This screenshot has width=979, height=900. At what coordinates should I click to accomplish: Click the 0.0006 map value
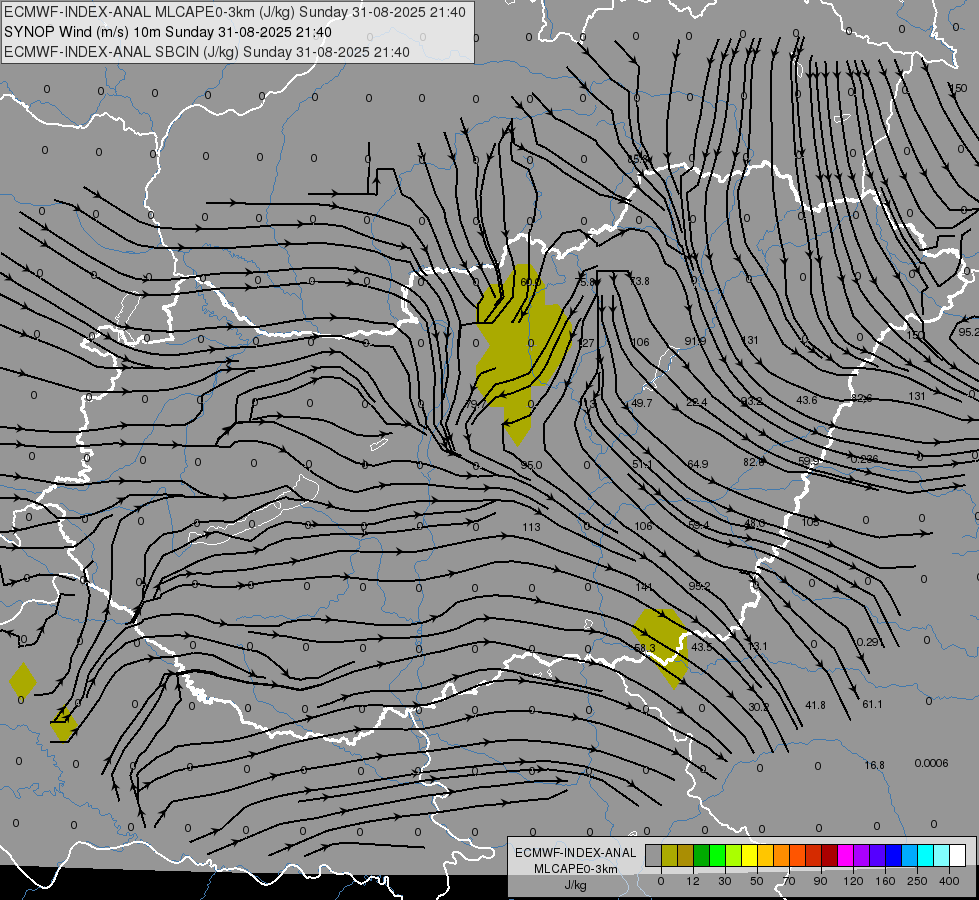pyautogui.click(x=932, y=763)
